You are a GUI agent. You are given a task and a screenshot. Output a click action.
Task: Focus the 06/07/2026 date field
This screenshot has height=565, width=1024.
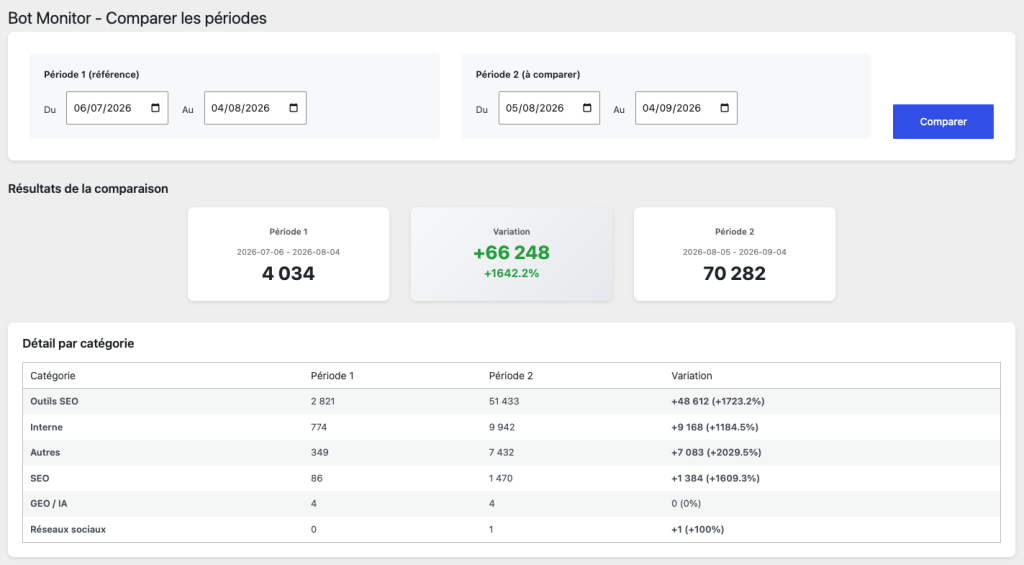117,108
